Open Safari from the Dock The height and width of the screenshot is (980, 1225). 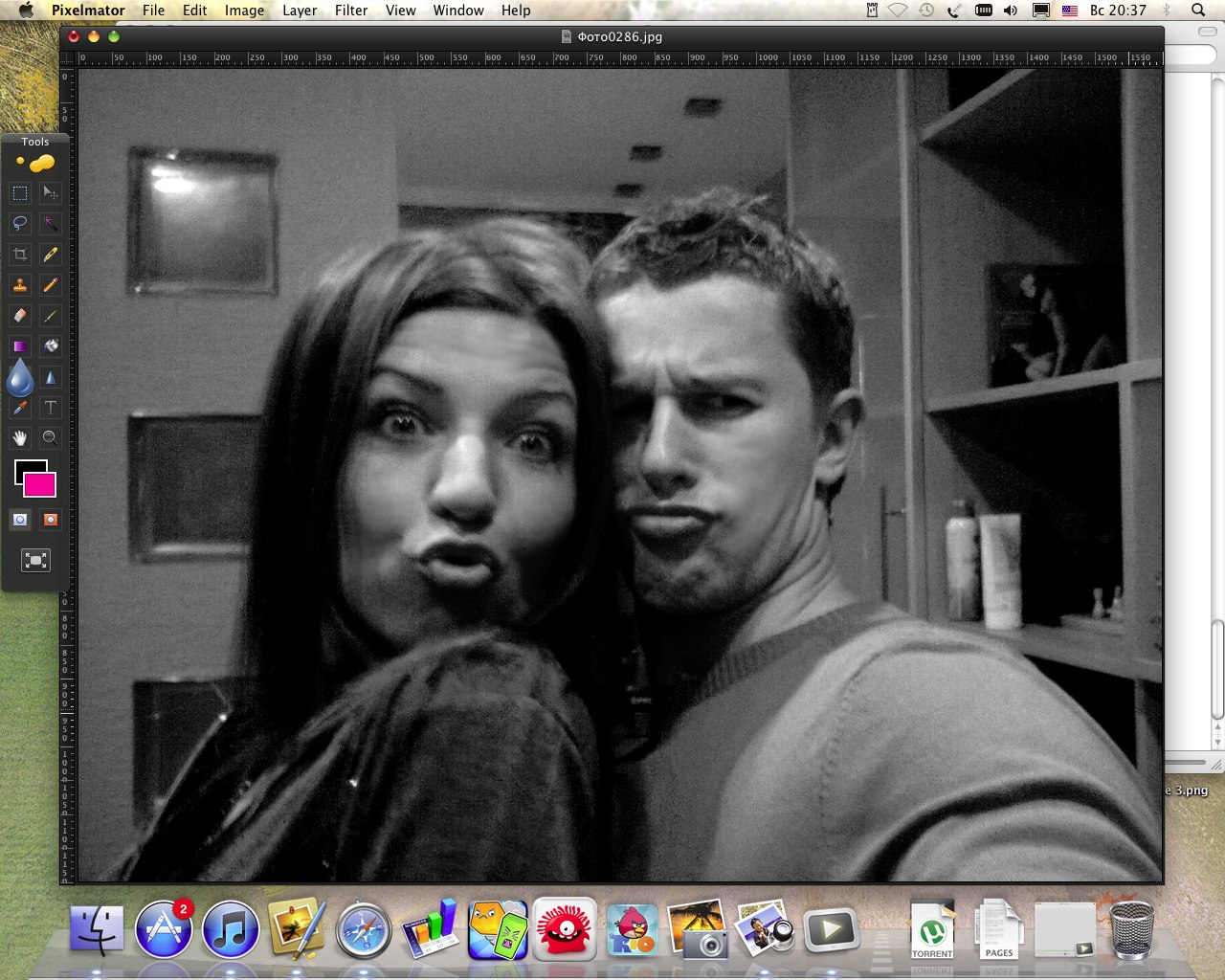[363, 929]
